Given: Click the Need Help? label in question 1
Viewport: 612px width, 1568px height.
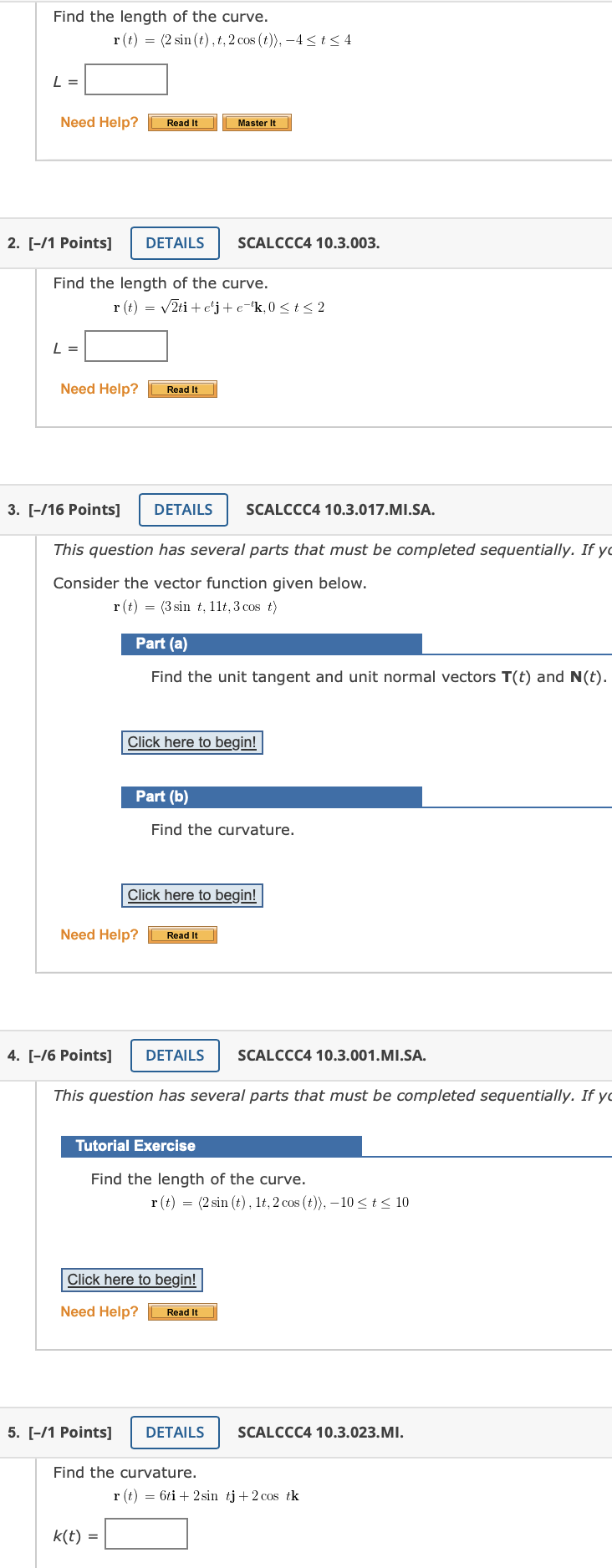Looking at the screenshot, I should pos(99,122).
